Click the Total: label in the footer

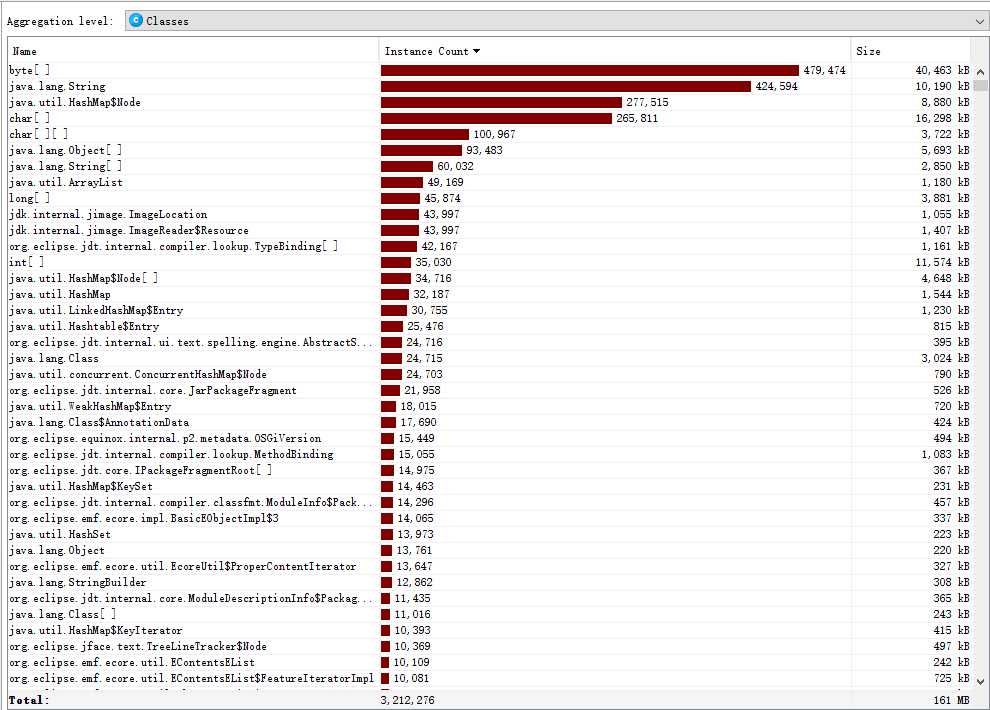click(28, 699)
